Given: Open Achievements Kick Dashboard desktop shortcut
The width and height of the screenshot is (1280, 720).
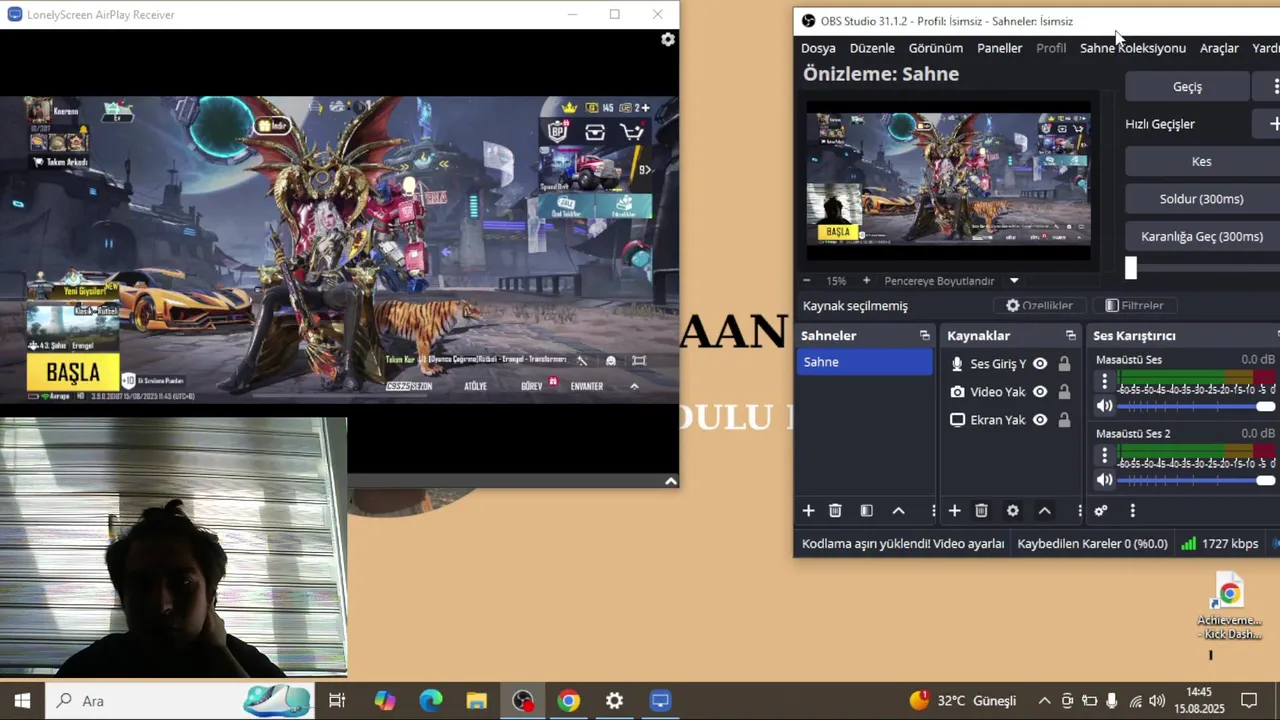Looking at the screenshot, I should tap(1230, 607).
